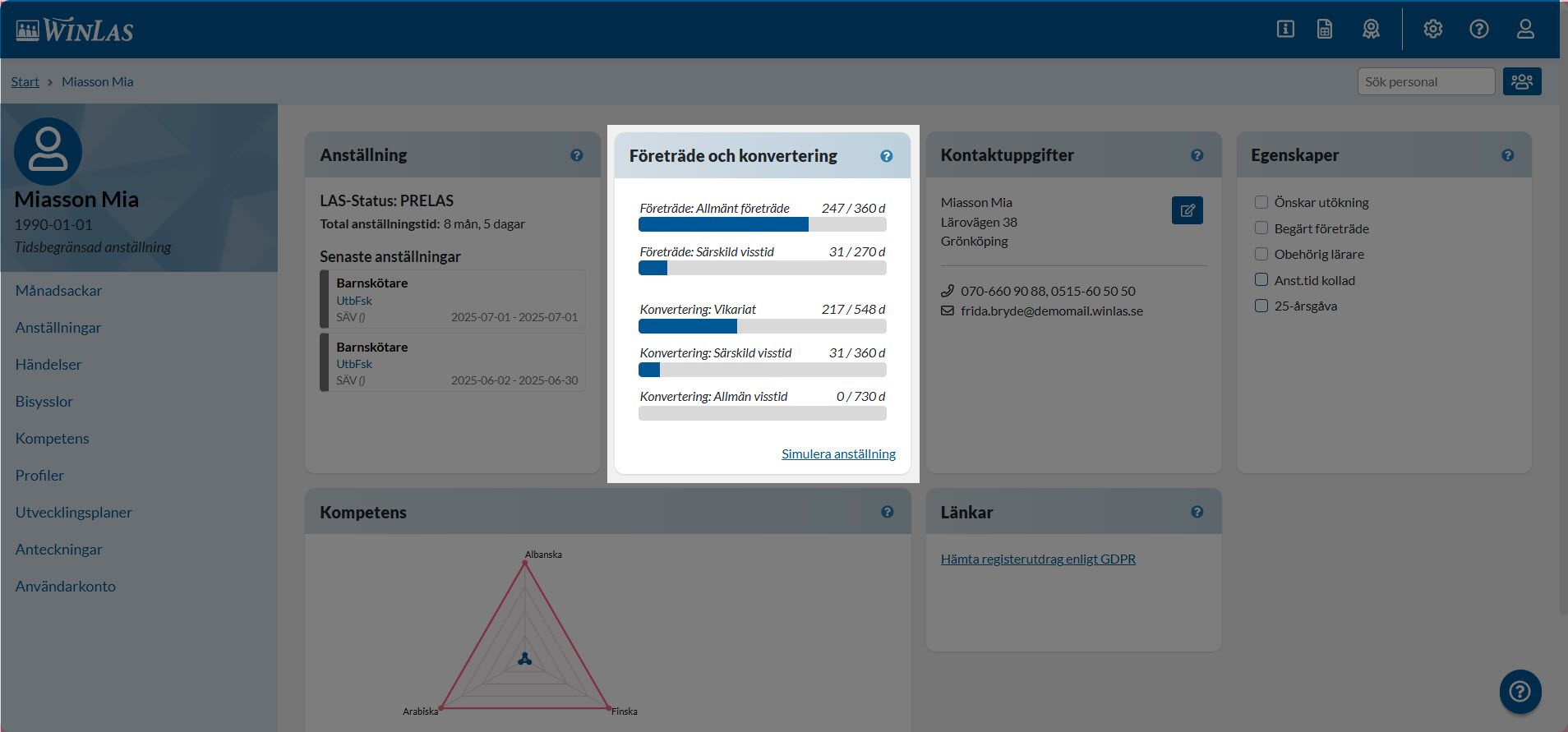Open the calculator document icon in header

[x=1325, y=30]
